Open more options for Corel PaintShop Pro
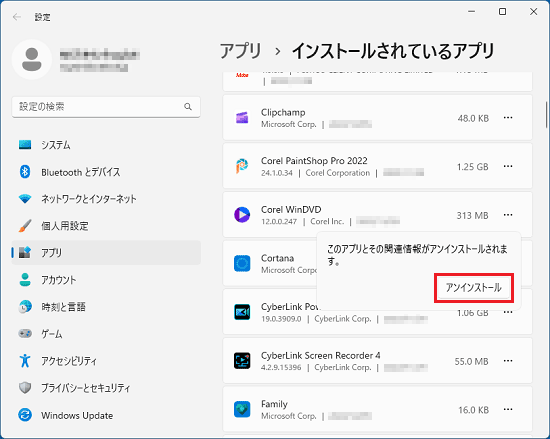Screen dimensions: 550x439 click(508, 166)
